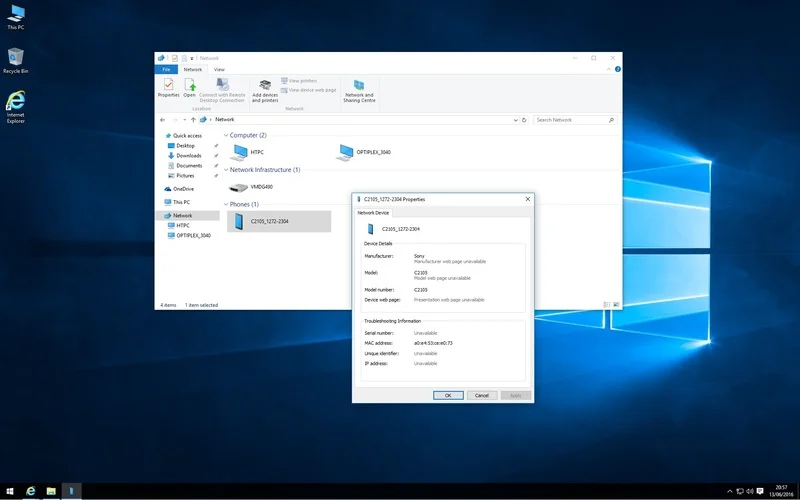Select the VMDG490 router icon
800x500 pixels.
pyautogui.click(x=238, y=187)
